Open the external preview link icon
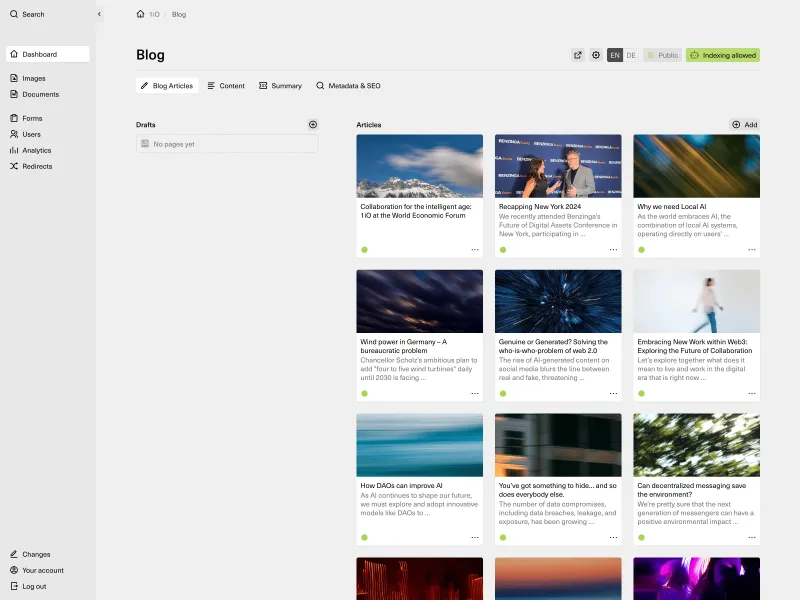This screenshot has height=600, width=800. coord(577,55)
